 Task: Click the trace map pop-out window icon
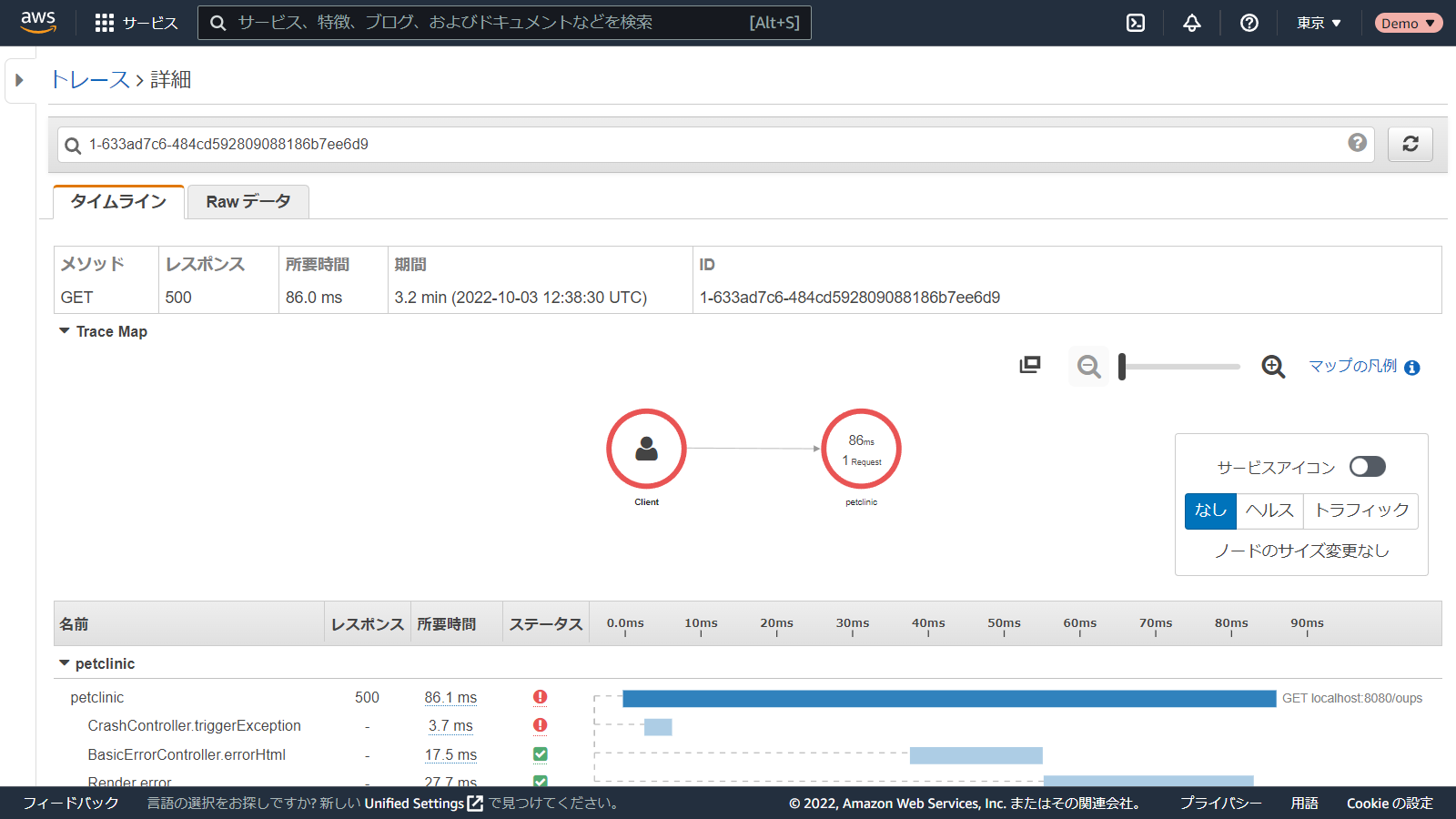tap(1029, 365)
